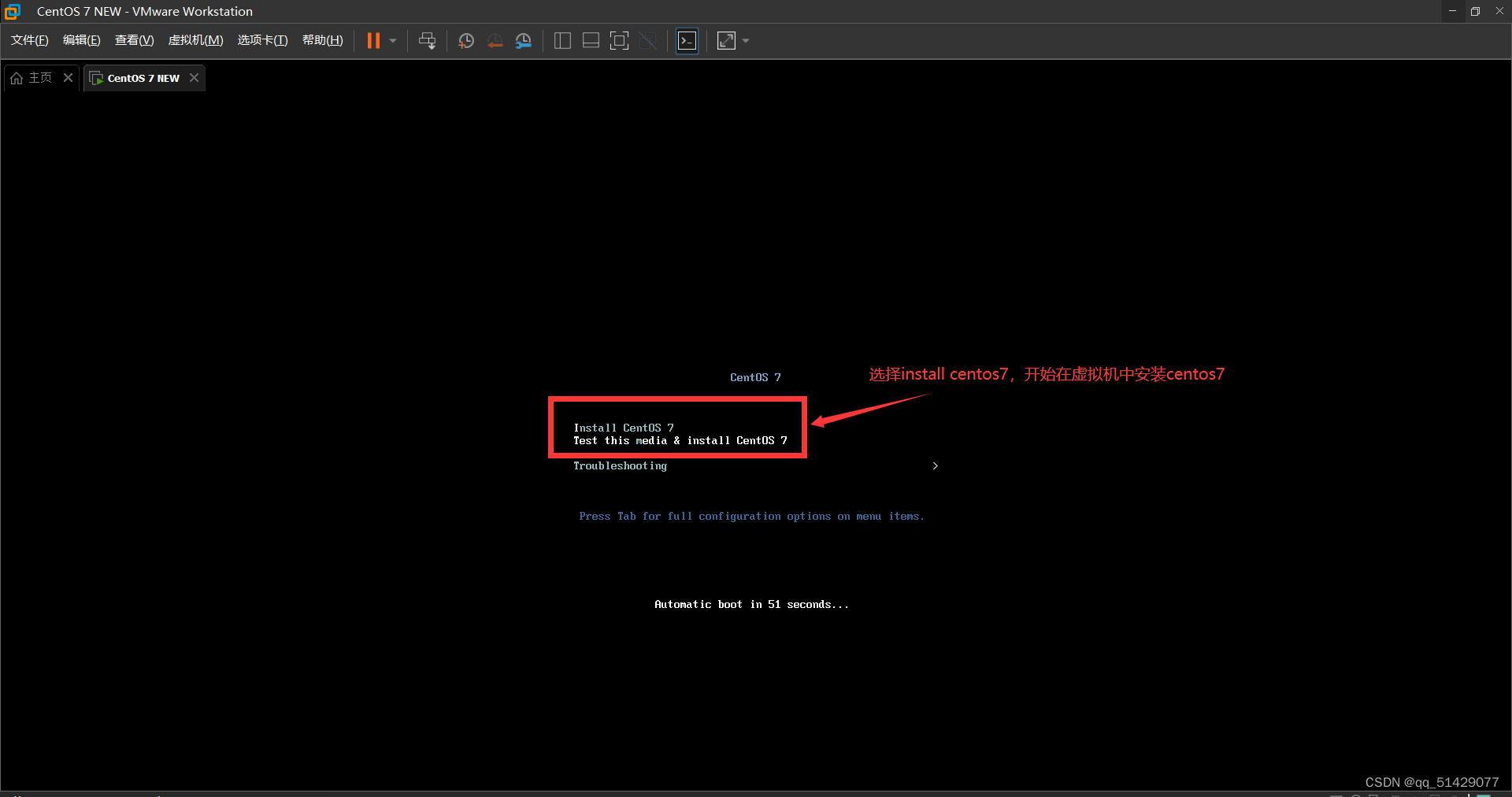Close the 主页 tab
Image resolution: width=1512 pixels, height=797 pixels.
coord(68,77)
